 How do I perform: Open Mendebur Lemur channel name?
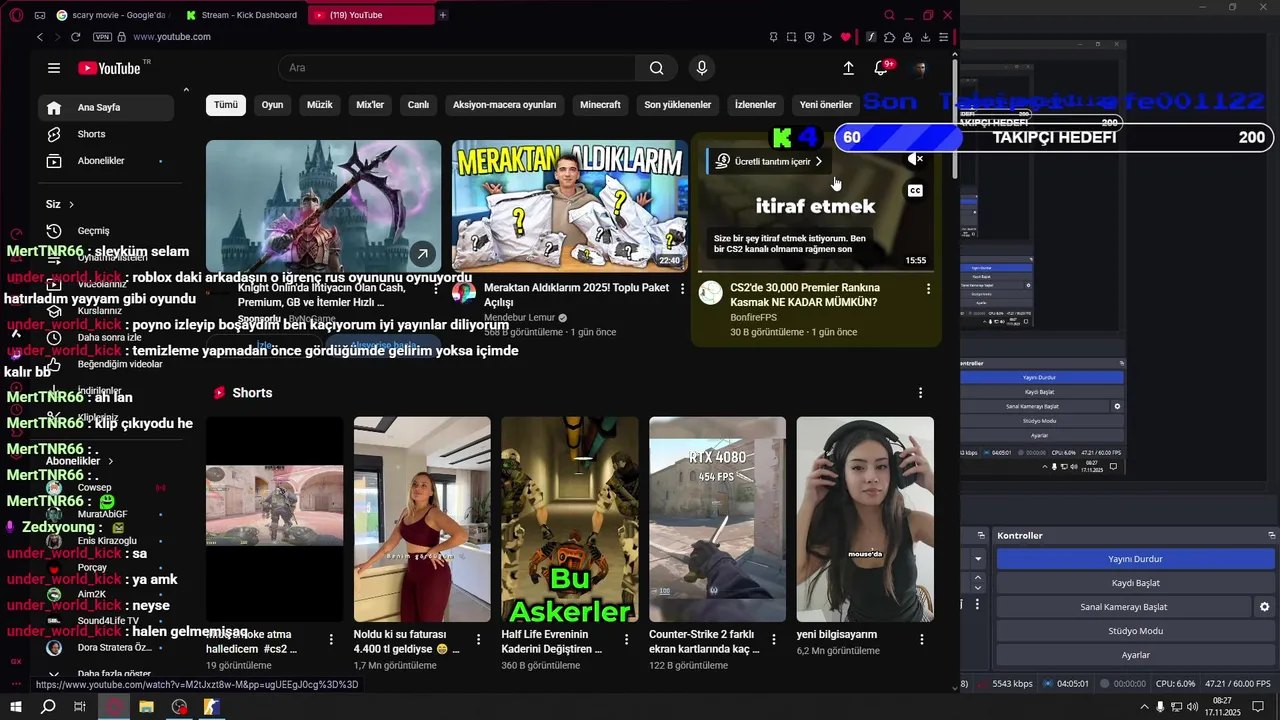[519, 318]
